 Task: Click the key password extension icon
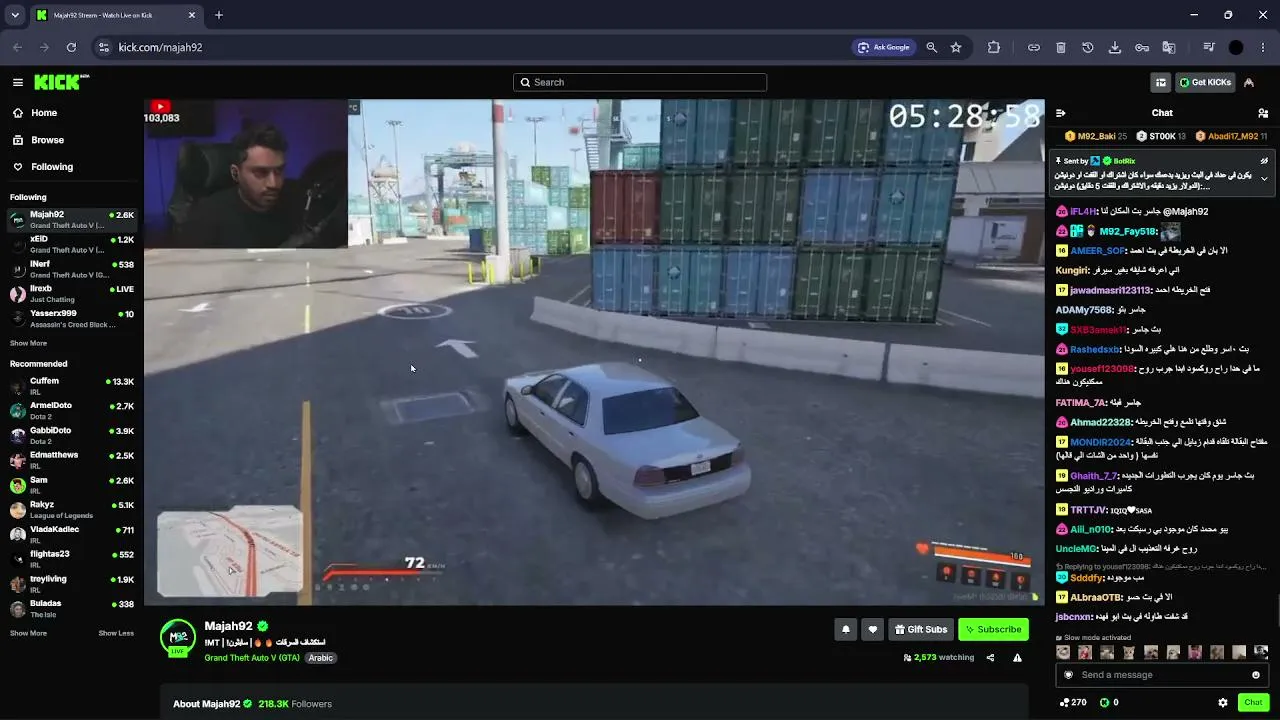pyautogui.click(x=1142, y=47)
